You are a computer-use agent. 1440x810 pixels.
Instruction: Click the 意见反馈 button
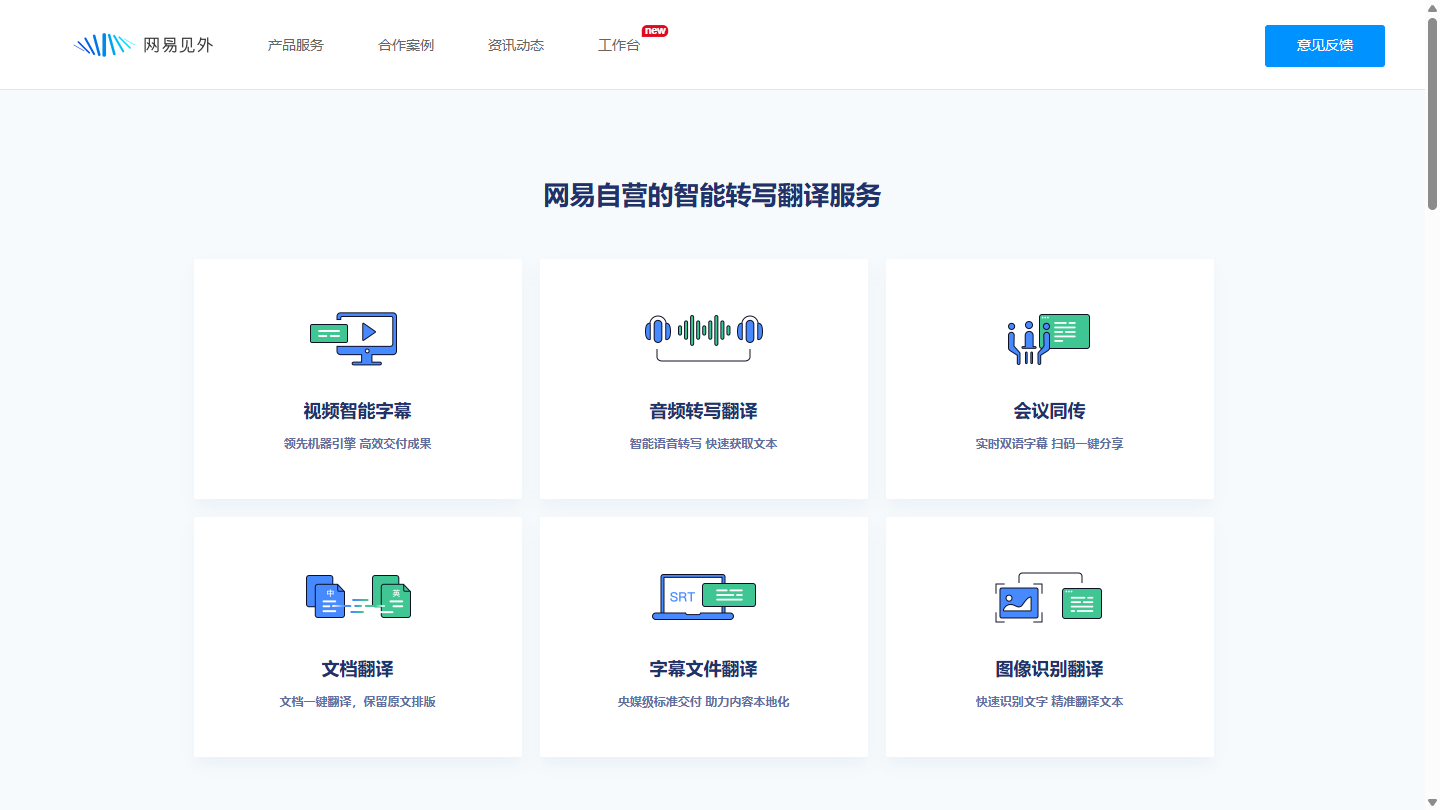coord(1325,46)
